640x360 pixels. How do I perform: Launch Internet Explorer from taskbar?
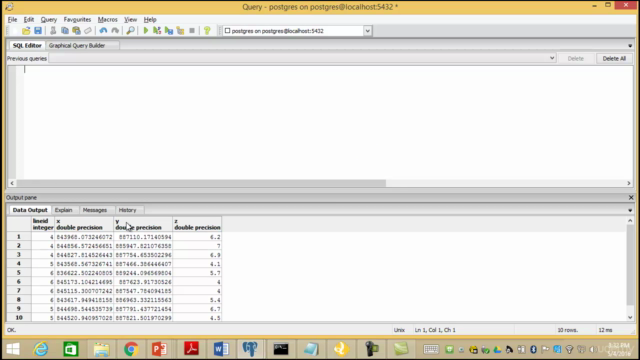(x=41, y=349)
